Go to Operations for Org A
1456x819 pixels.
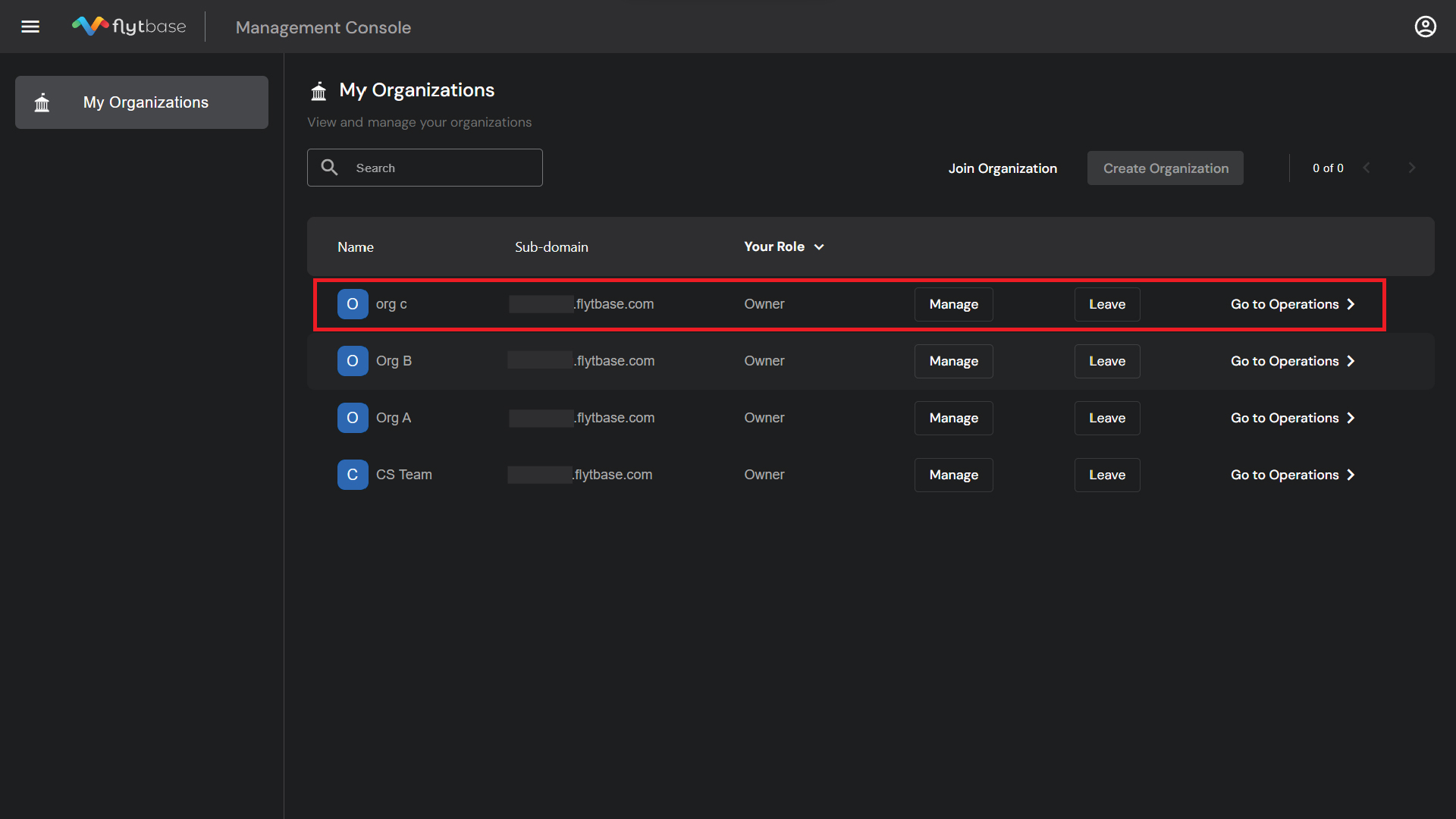[x=1292, y=418]
